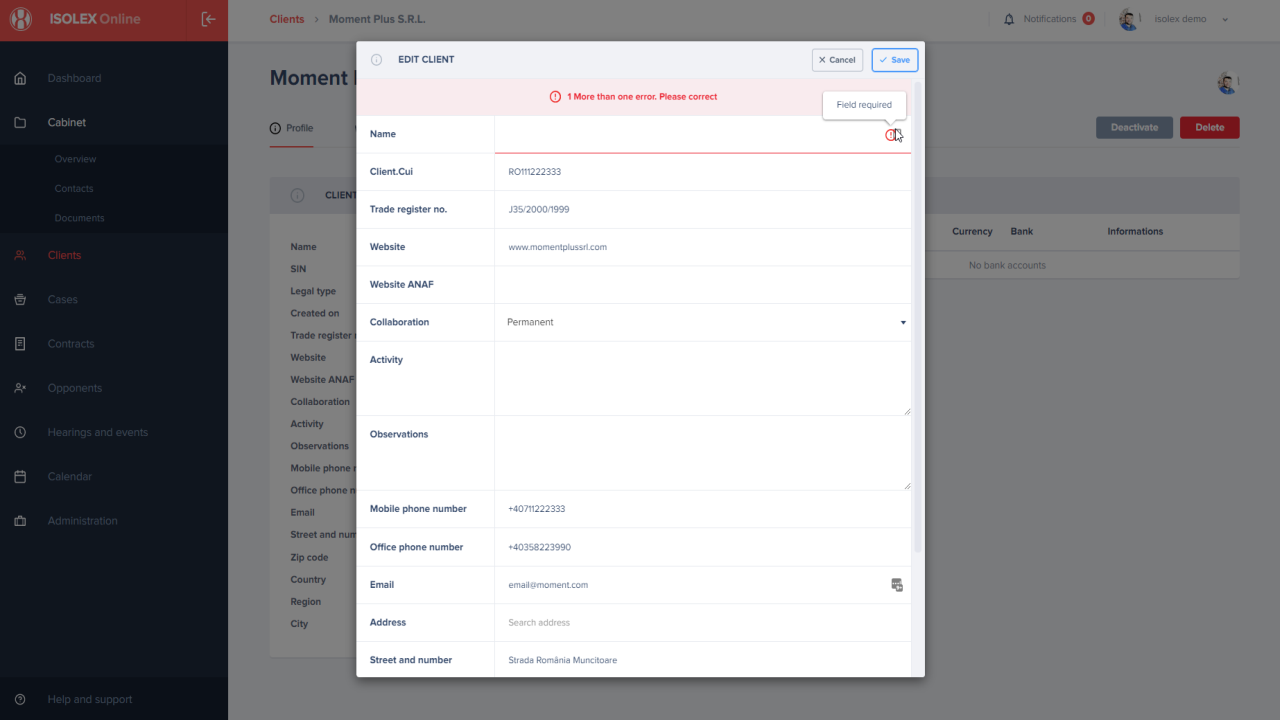Open Administration in the sidebar
Image resolution: width=1280 pixels, height=720 pixels.
click(83, 521)
